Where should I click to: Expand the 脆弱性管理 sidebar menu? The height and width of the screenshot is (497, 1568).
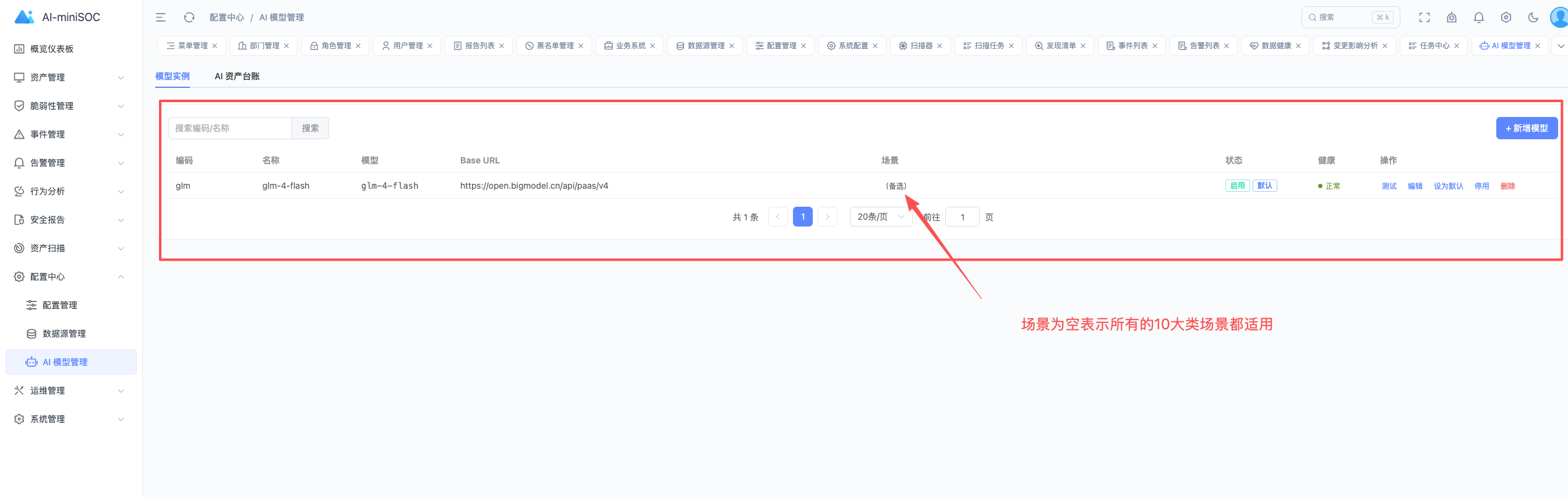tap(71, 106)
